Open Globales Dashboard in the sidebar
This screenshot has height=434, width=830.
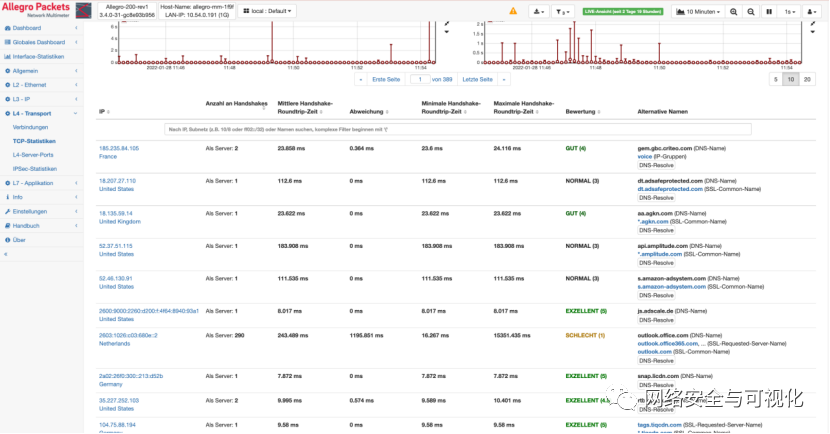[x=39, y=42]
